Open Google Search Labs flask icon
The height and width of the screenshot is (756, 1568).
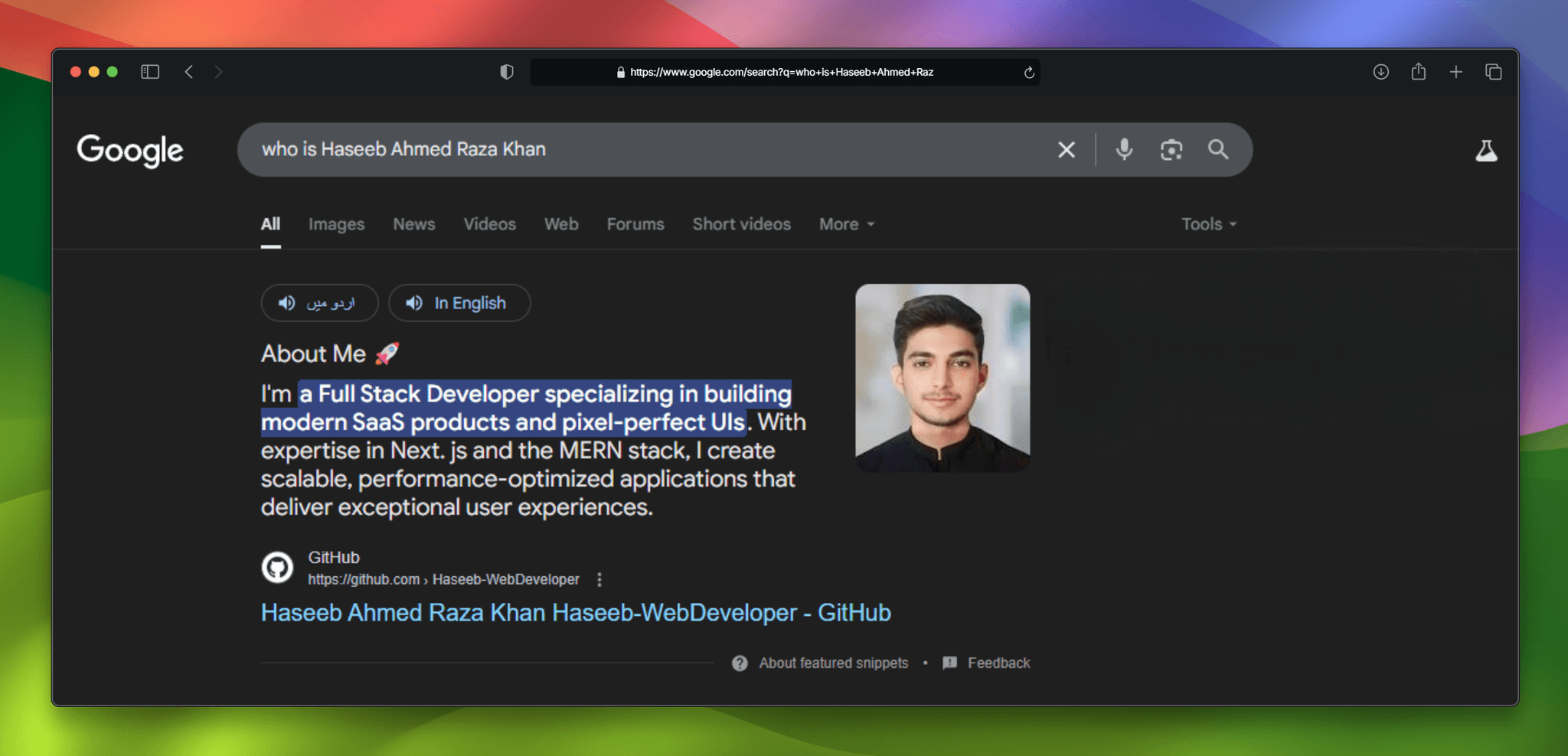point(1485,151)
